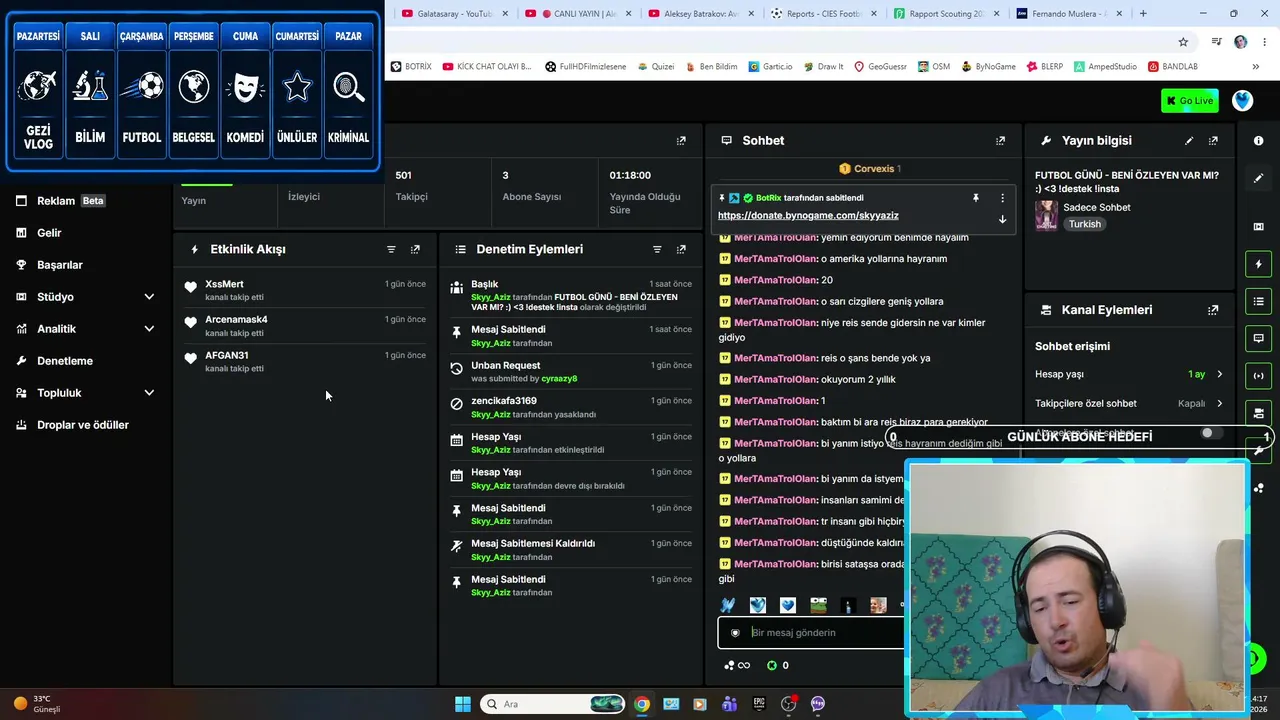Toggle the lightning activity feed sidebar icon
This screenshot has height=720, width=1280.
[1258, 264]
